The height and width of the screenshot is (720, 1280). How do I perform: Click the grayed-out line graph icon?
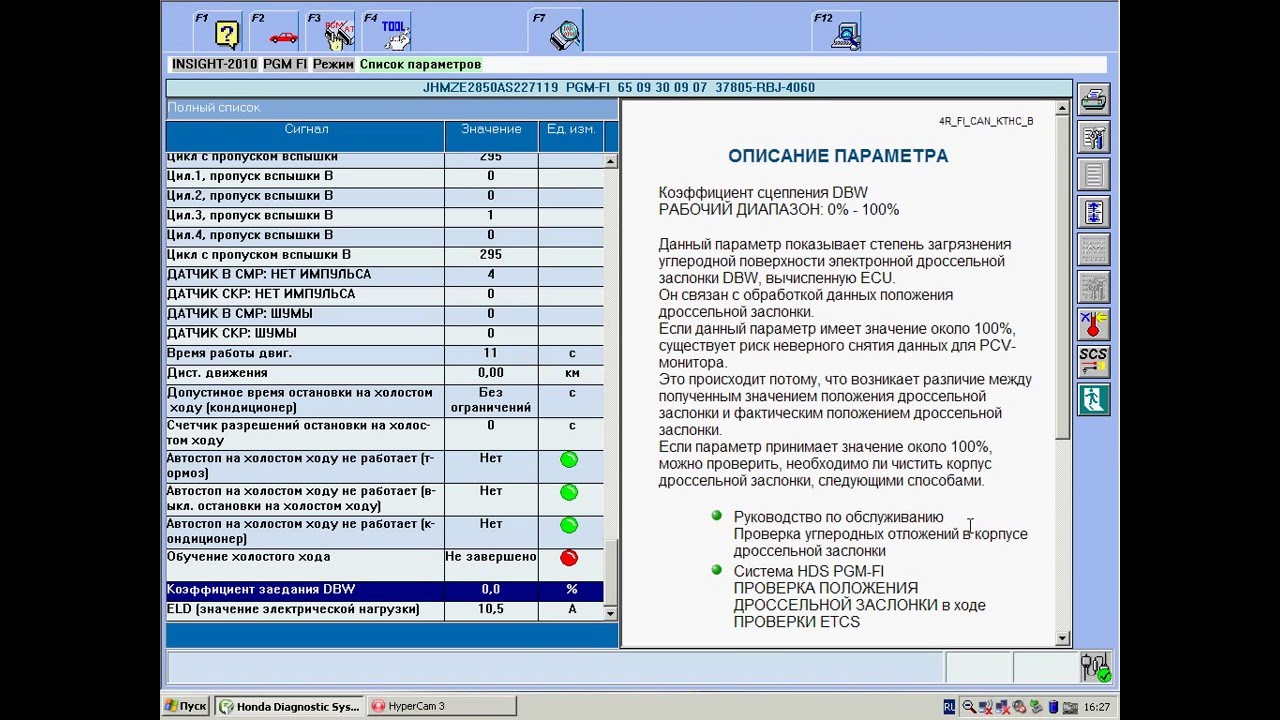(x=1094, y=250)
